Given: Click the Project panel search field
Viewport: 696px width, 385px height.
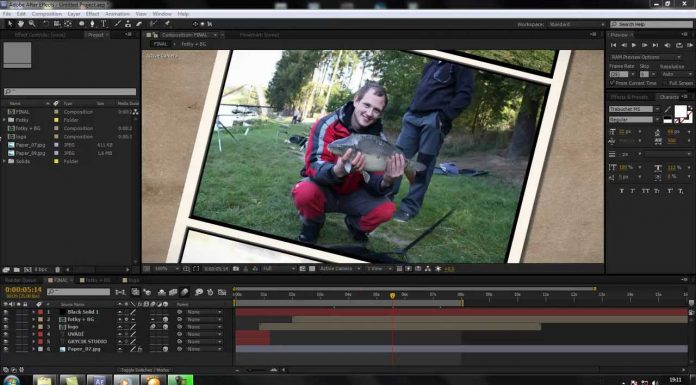Looking at the screenshot, I should coord(70,91).
